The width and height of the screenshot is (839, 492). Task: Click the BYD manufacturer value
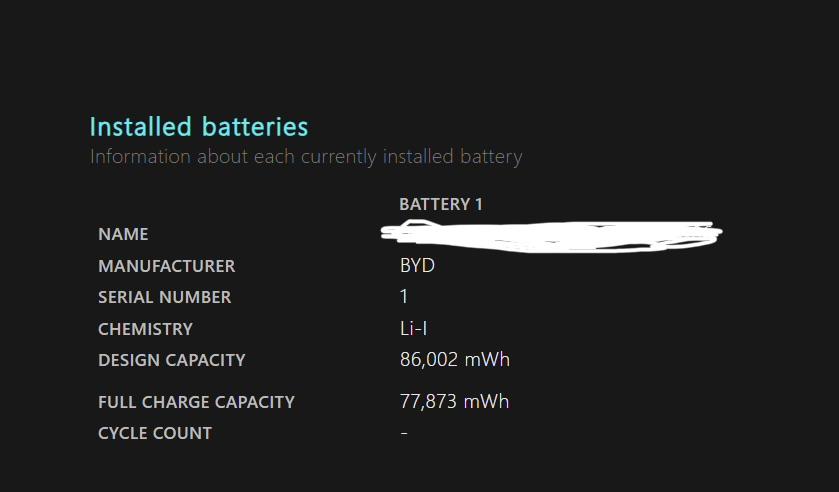point(417,266)
